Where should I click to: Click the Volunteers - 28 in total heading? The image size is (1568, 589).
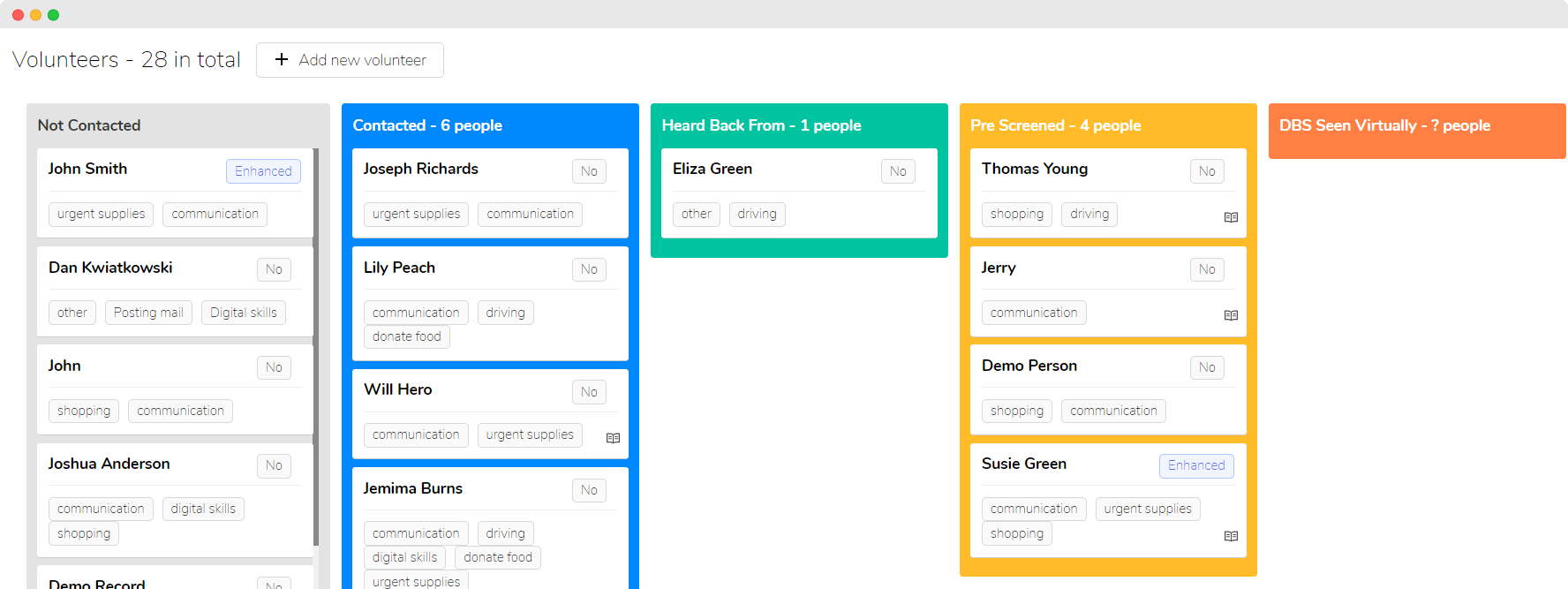[126, 59]
